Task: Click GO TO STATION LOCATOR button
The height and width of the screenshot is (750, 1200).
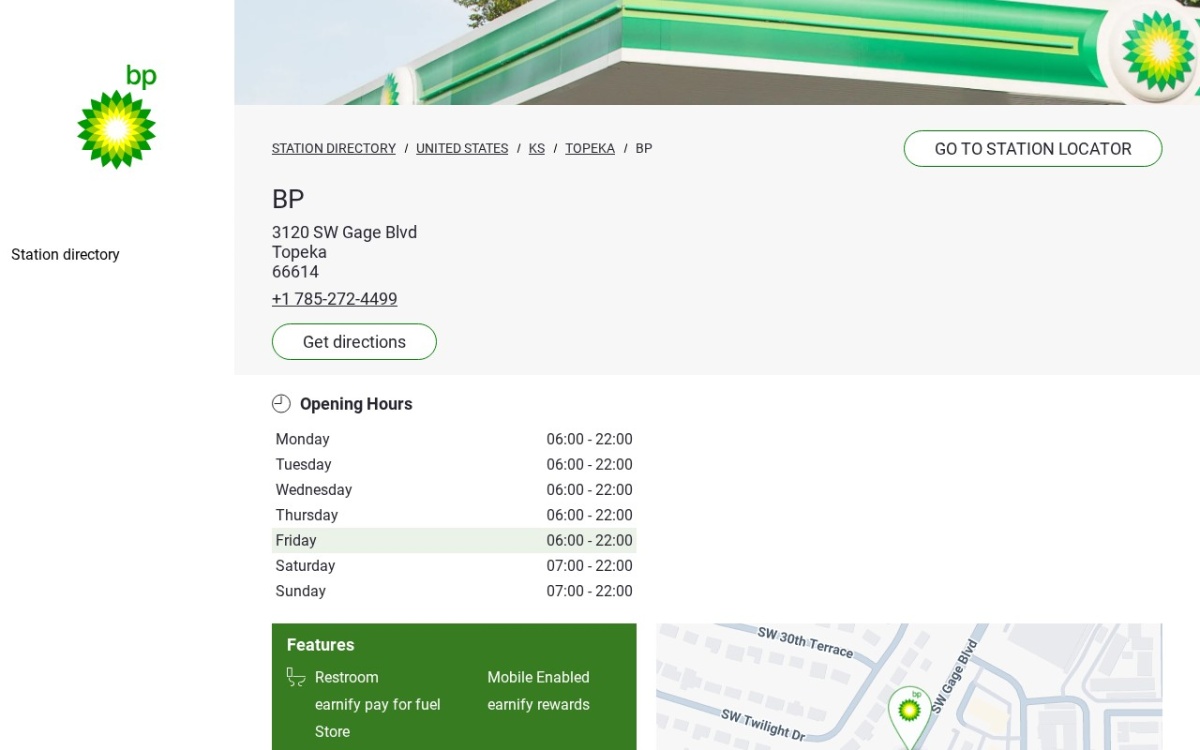Action: [x=1033, y=149]
